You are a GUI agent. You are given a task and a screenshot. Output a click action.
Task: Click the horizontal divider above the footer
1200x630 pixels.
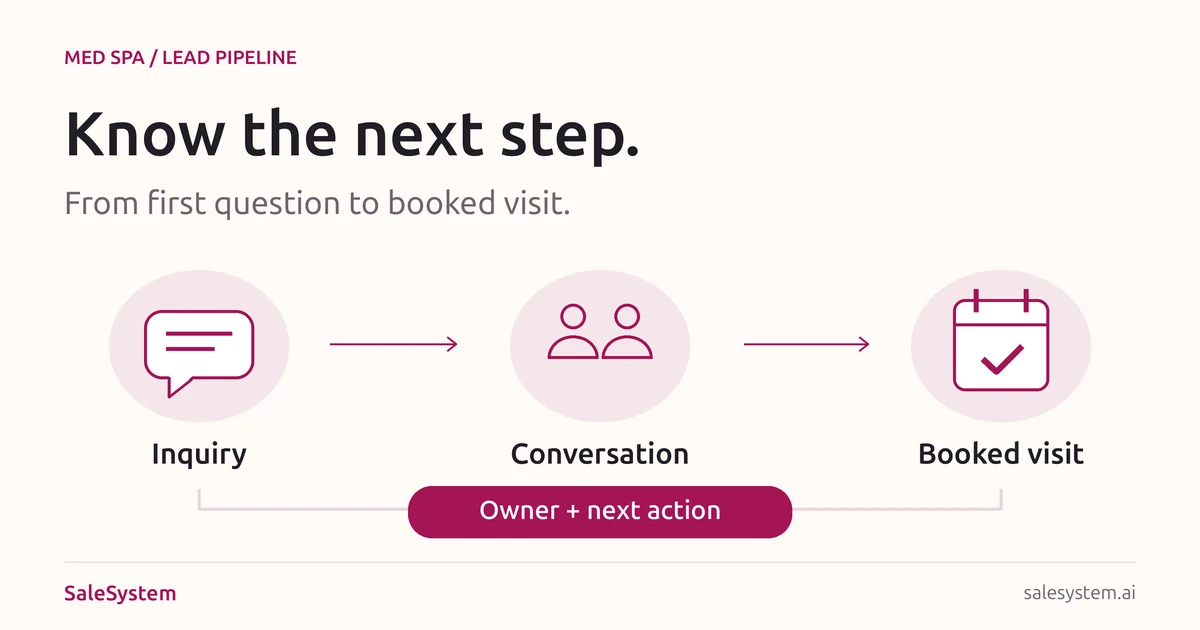[x=600, y=562]
